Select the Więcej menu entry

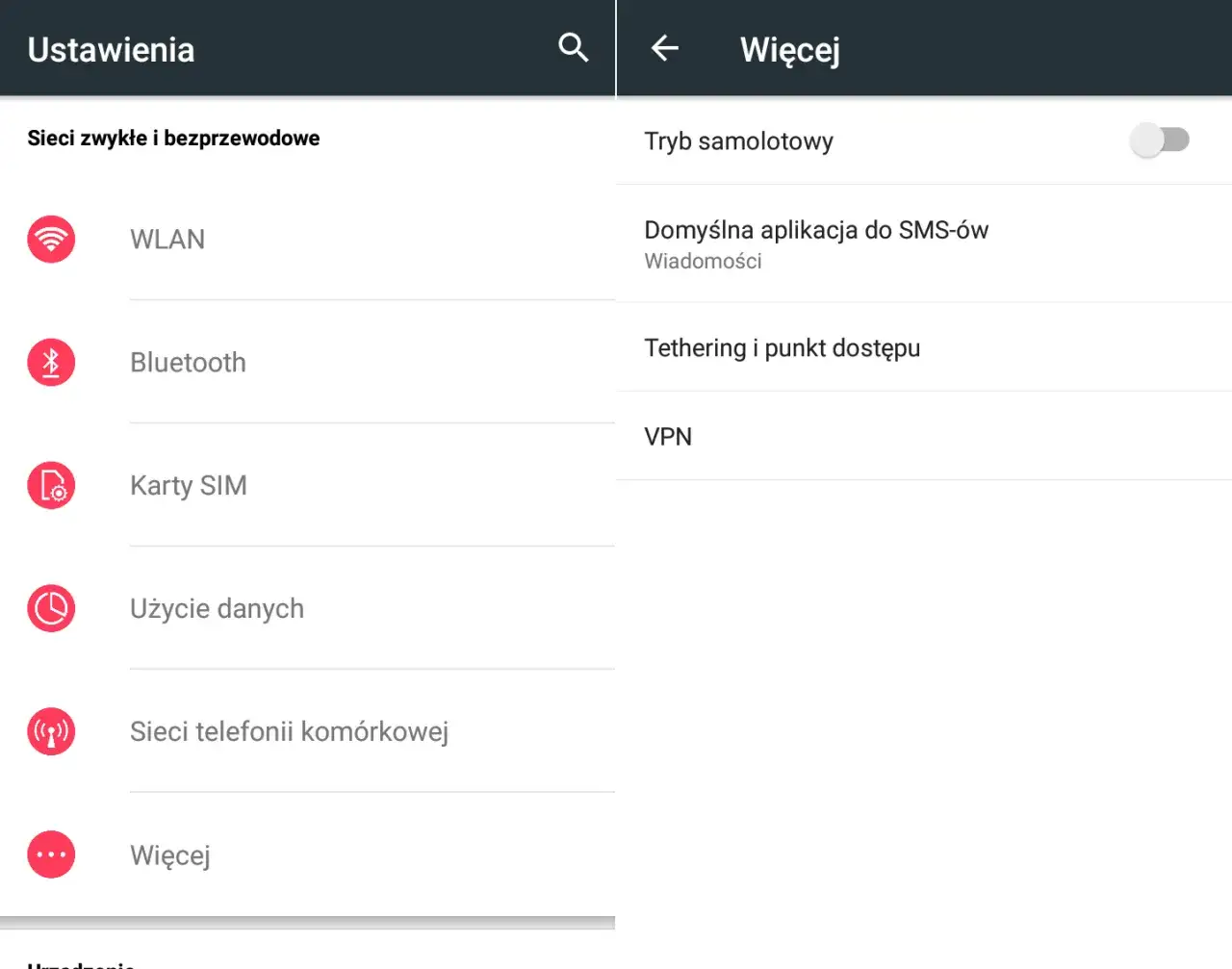click(x=170, y=854)
